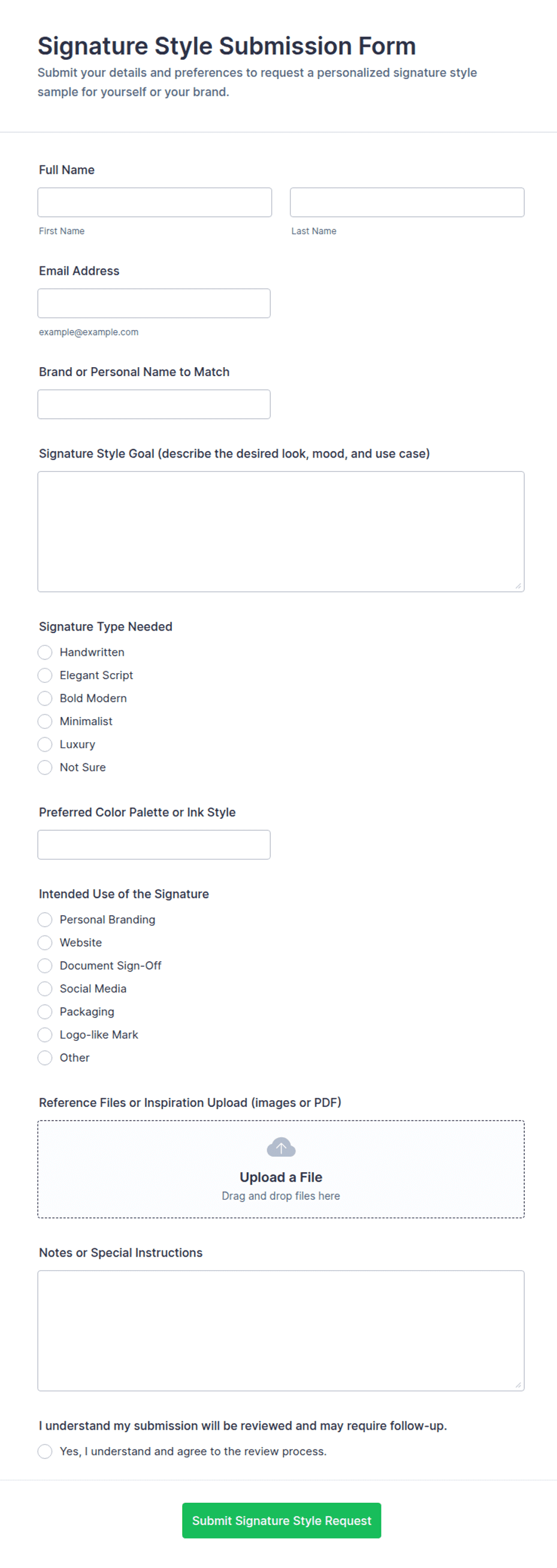557x1568 pixels.
Task: Select Personal Branding as intended use
Action: click(45, 920)
